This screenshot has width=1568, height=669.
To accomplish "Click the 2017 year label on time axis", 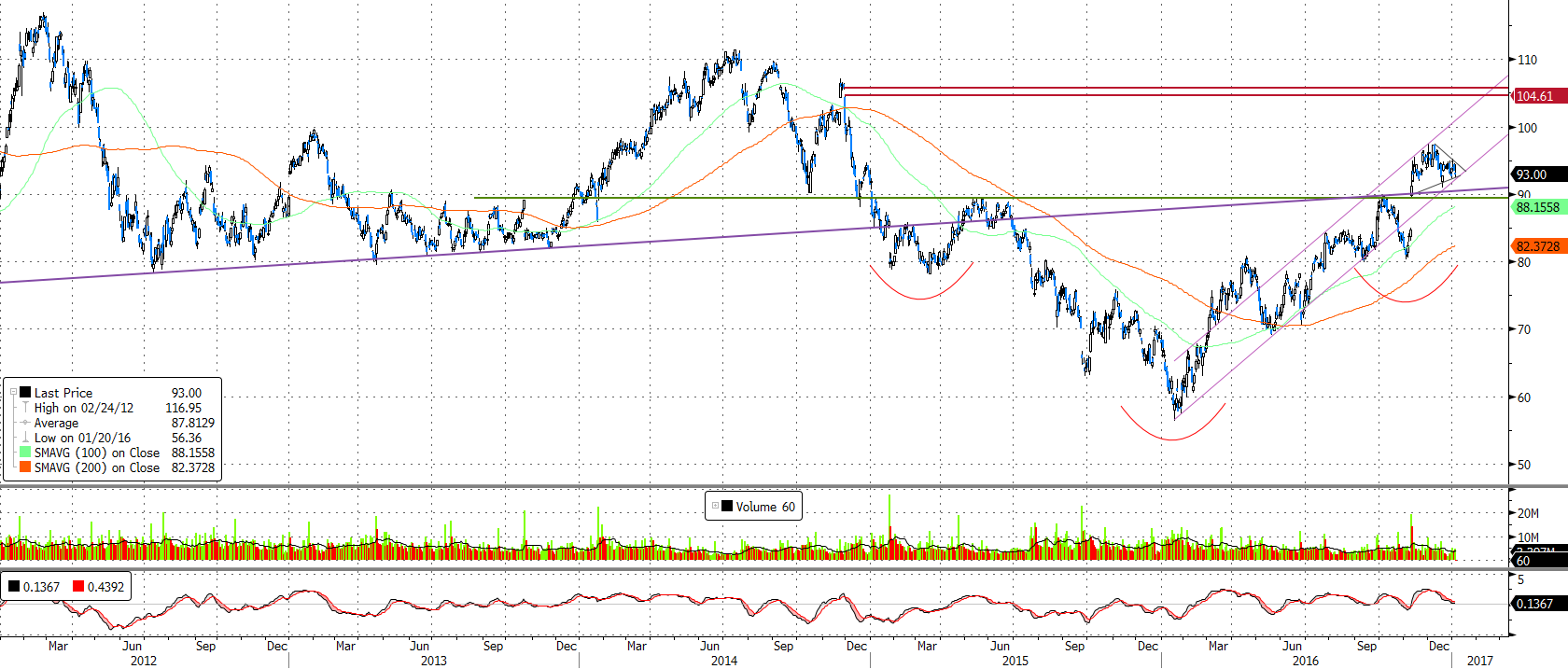I will [x=1480, y=661].
